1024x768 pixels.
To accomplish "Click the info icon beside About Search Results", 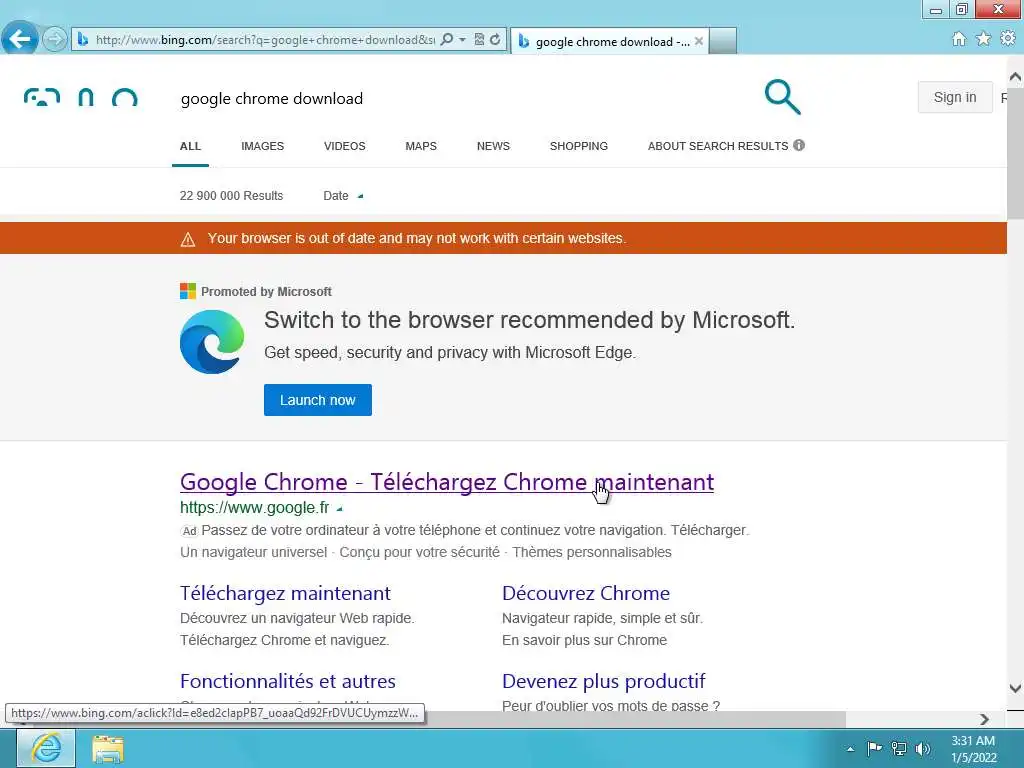I will point(799,145).
